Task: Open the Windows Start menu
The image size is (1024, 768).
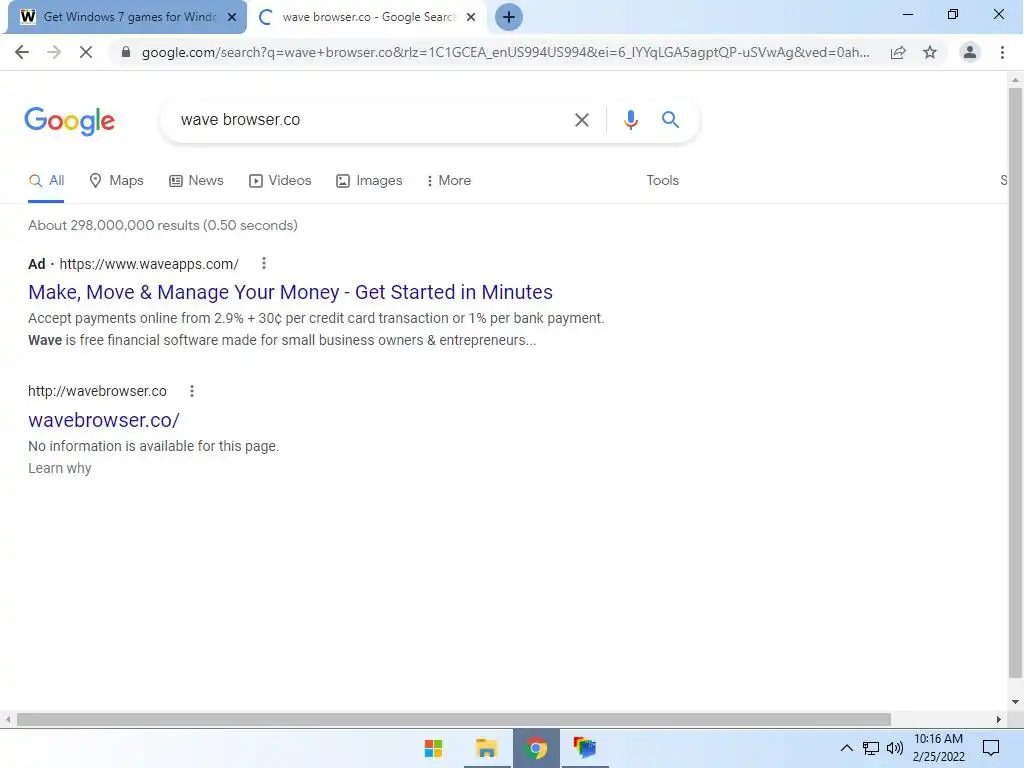Action: point(433,748)
